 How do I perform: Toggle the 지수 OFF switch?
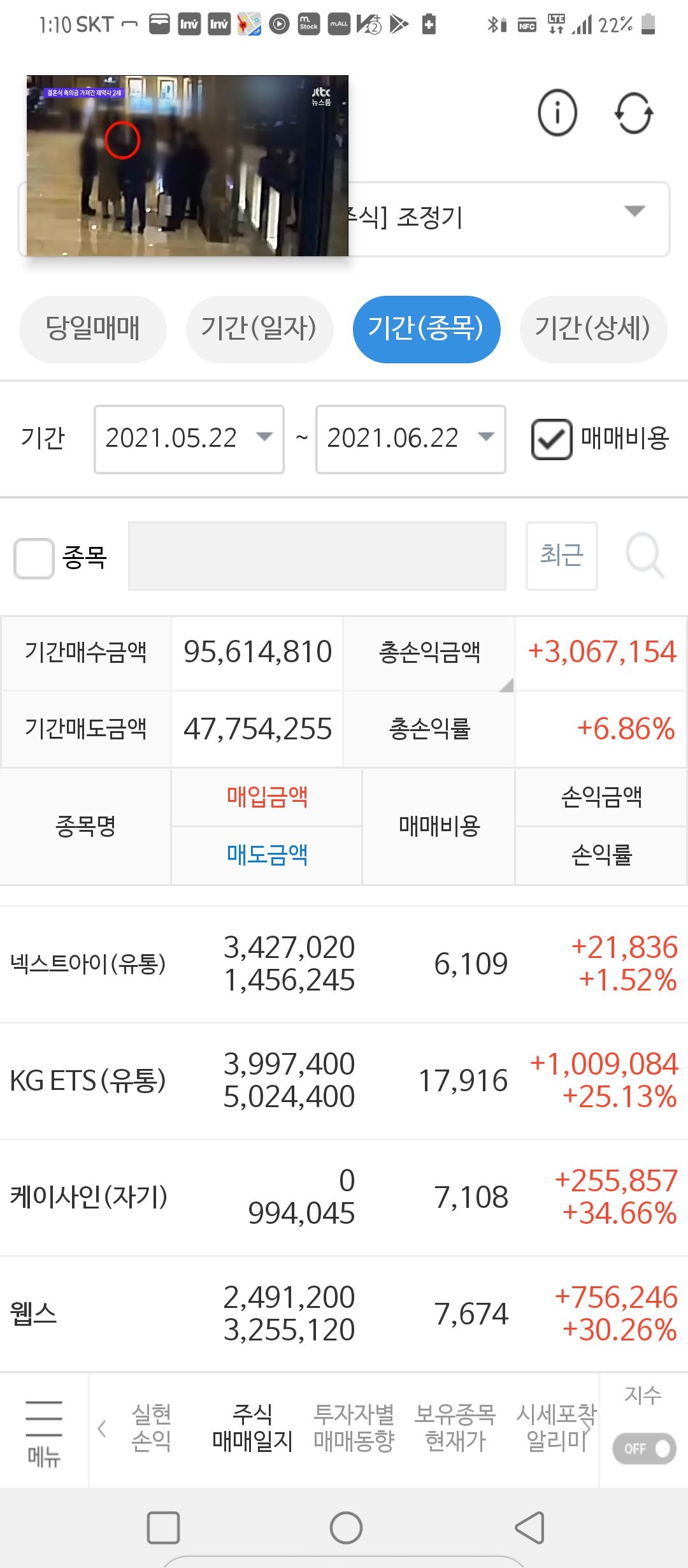point(644,1448)
